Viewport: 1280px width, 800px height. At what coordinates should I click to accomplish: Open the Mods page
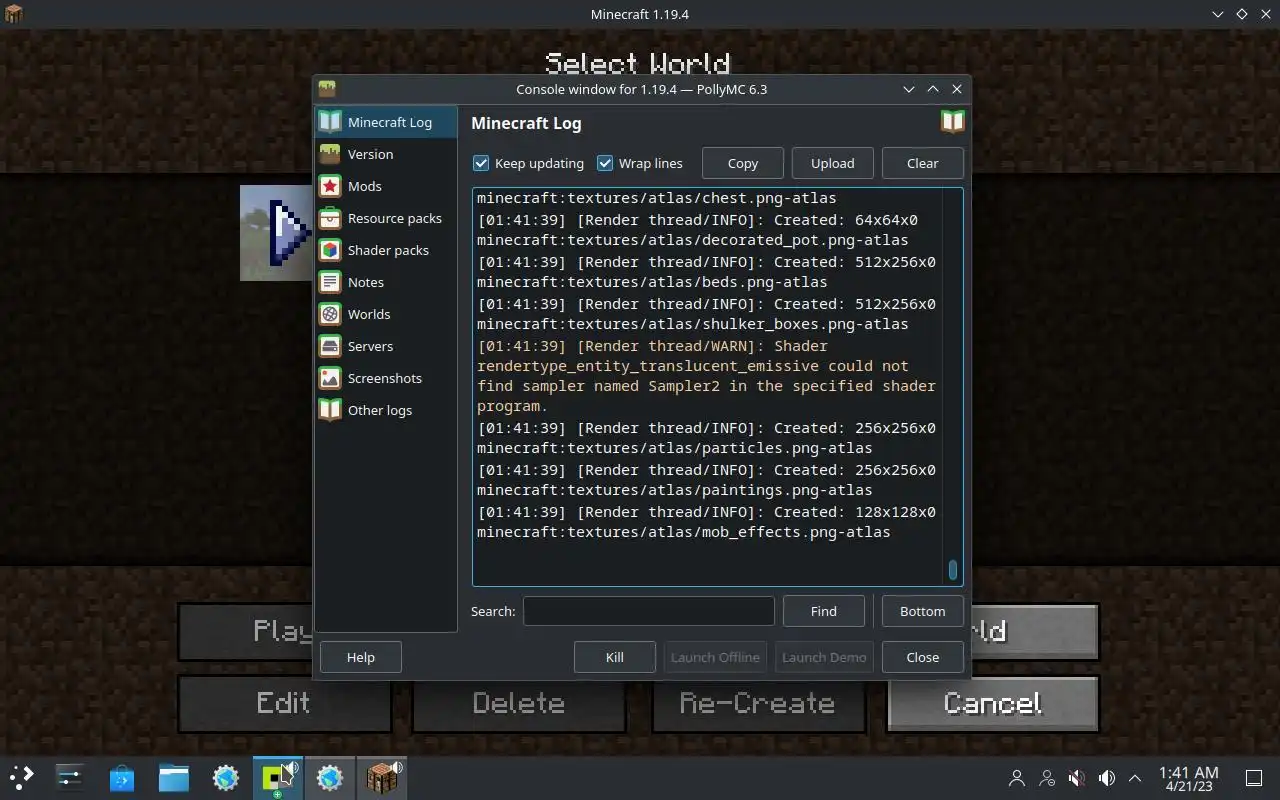pos(386,186)
